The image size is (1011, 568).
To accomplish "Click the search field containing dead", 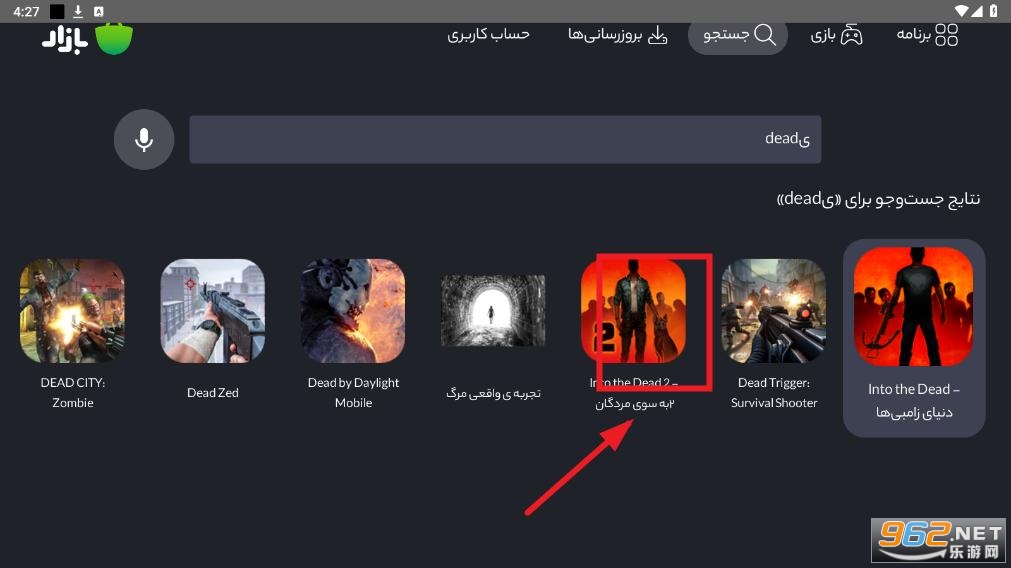I will [x=505, y=139].
